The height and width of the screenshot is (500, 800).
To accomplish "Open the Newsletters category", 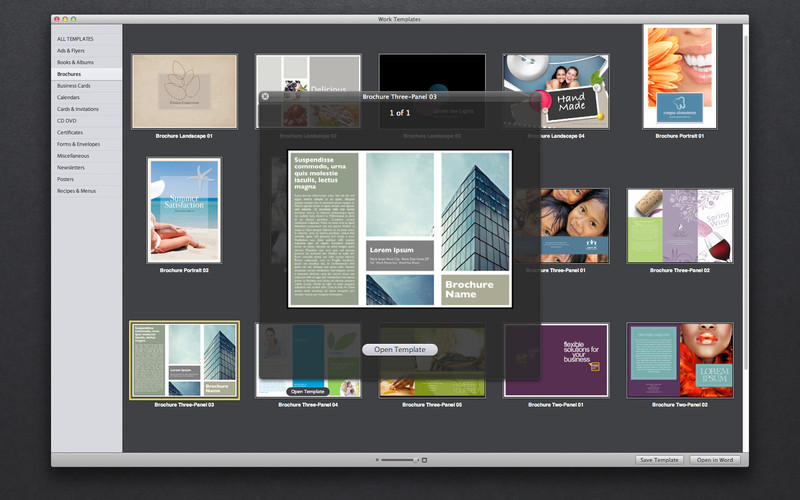I will coord(86,168).
